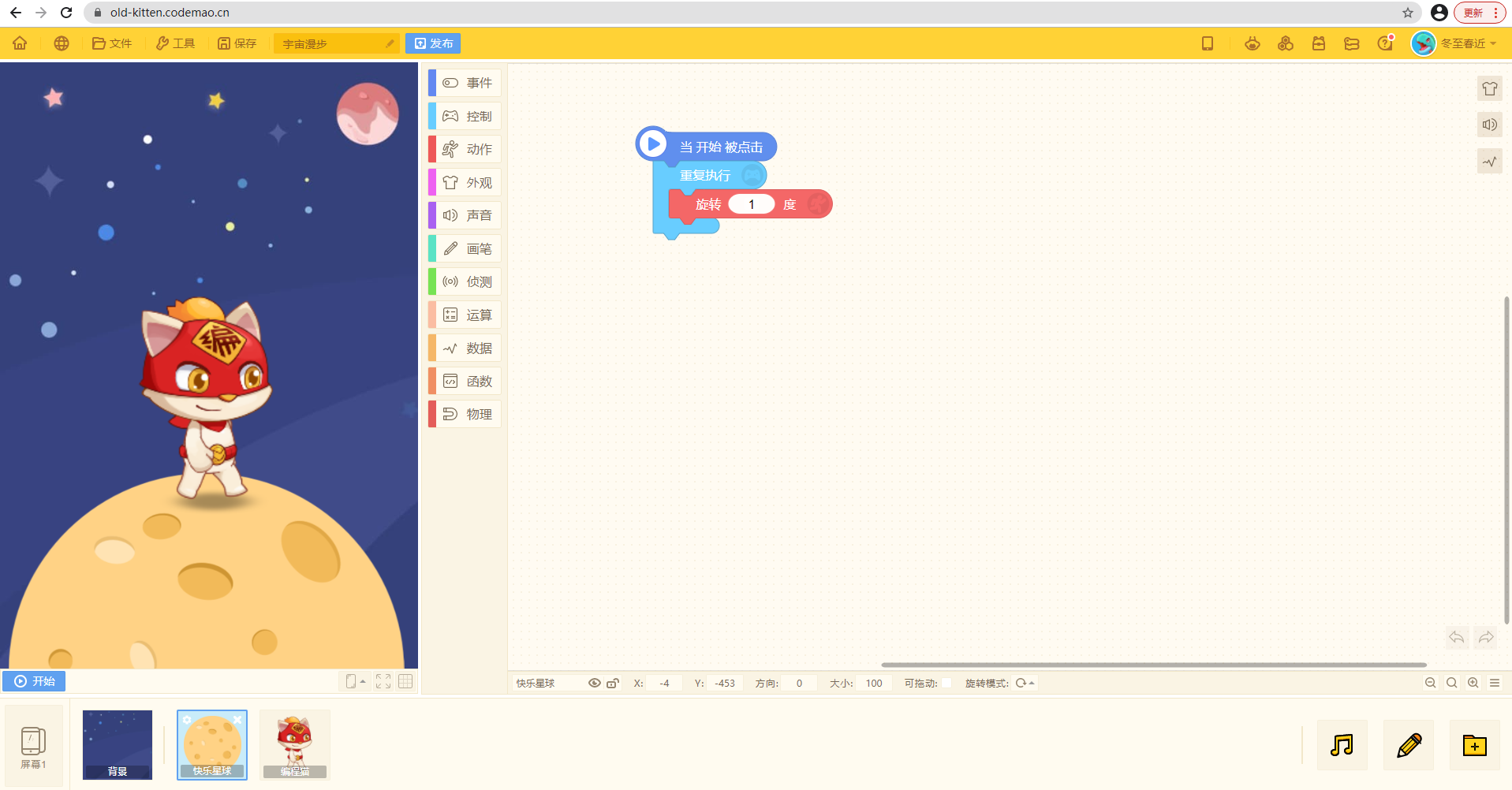Image resolution: width=1512 pixels, height=790 pixels.
Task: Open the home page icon
Action: [20, 43]
